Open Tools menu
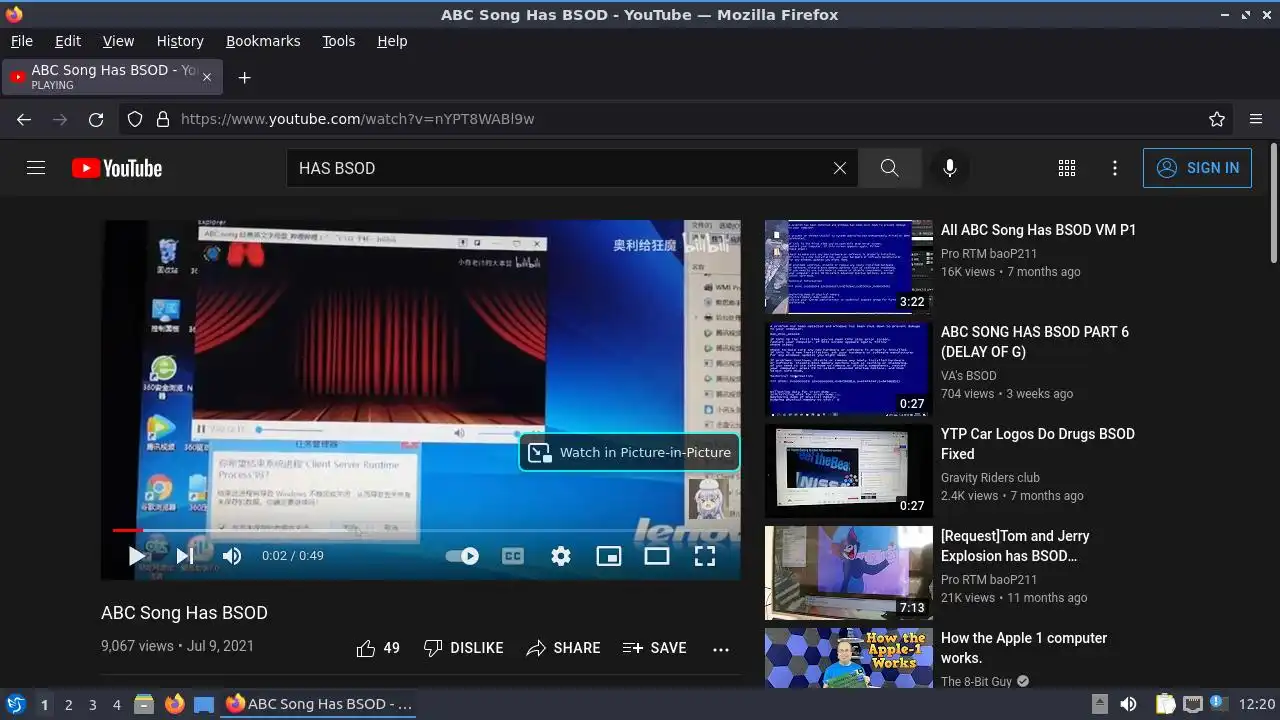1280x720 pixels. point(339,41)
